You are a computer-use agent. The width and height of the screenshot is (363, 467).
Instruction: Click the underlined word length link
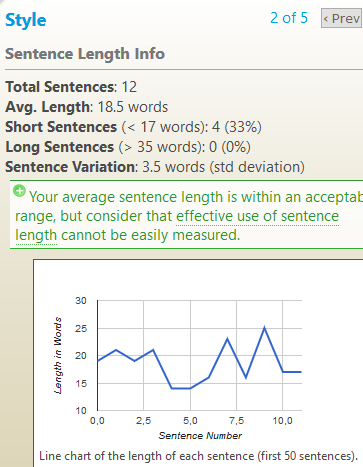[x=36, y=235]
